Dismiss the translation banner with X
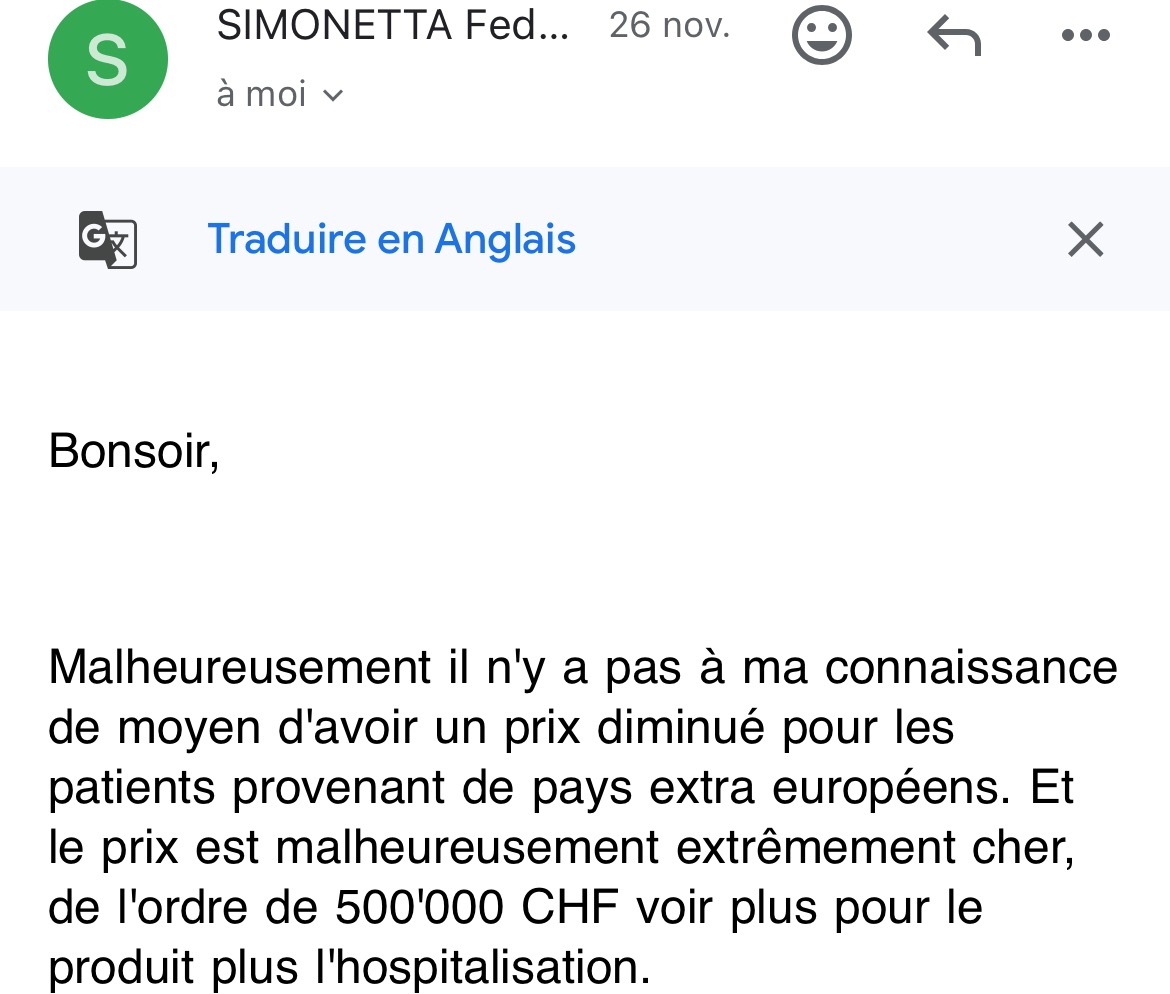The height and width of the screenshot is (994, 1170). pos(1085,240)
